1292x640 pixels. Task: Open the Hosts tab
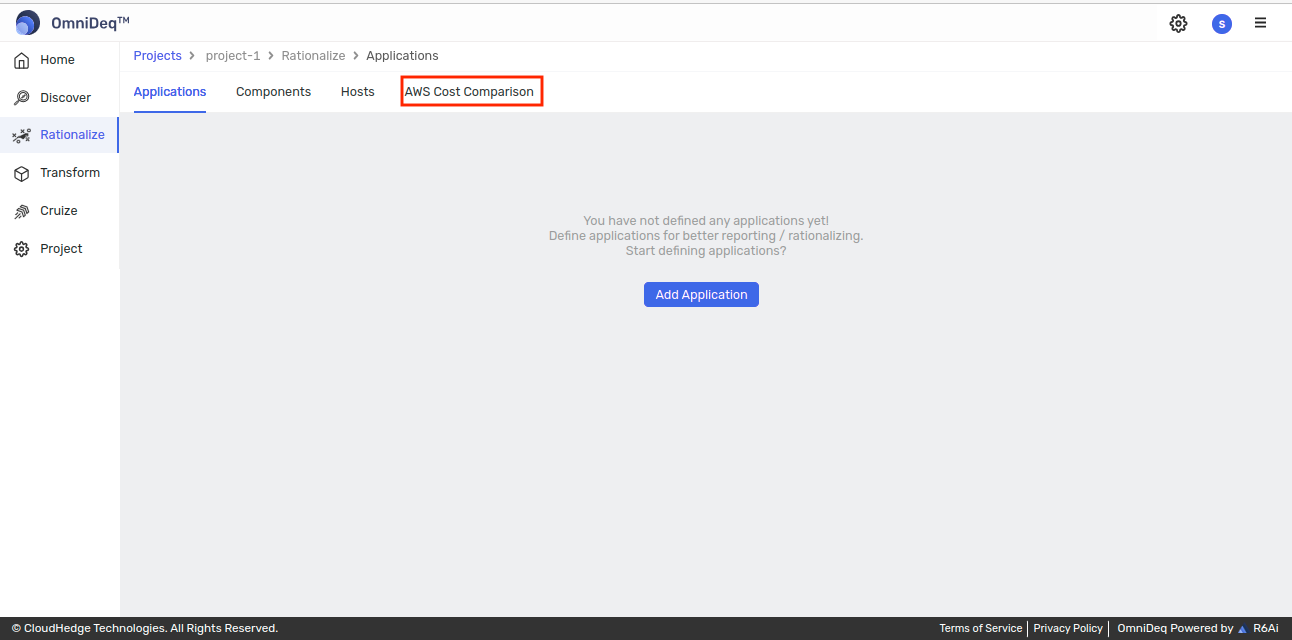[x=357, y=92]
